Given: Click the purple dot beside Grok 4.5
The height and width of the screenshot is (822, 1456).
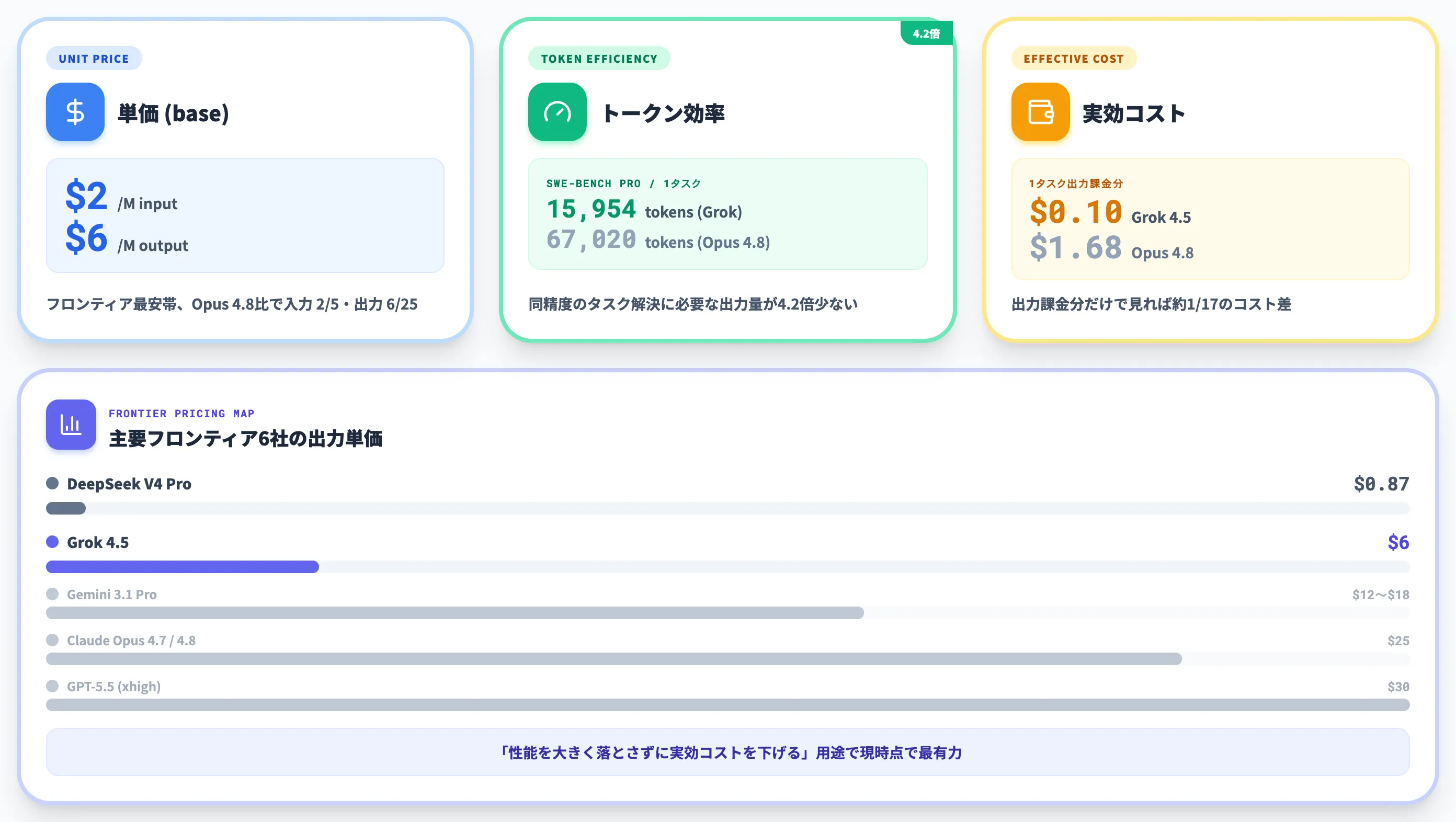Looking at the screenshot, I should pos(53,542).
